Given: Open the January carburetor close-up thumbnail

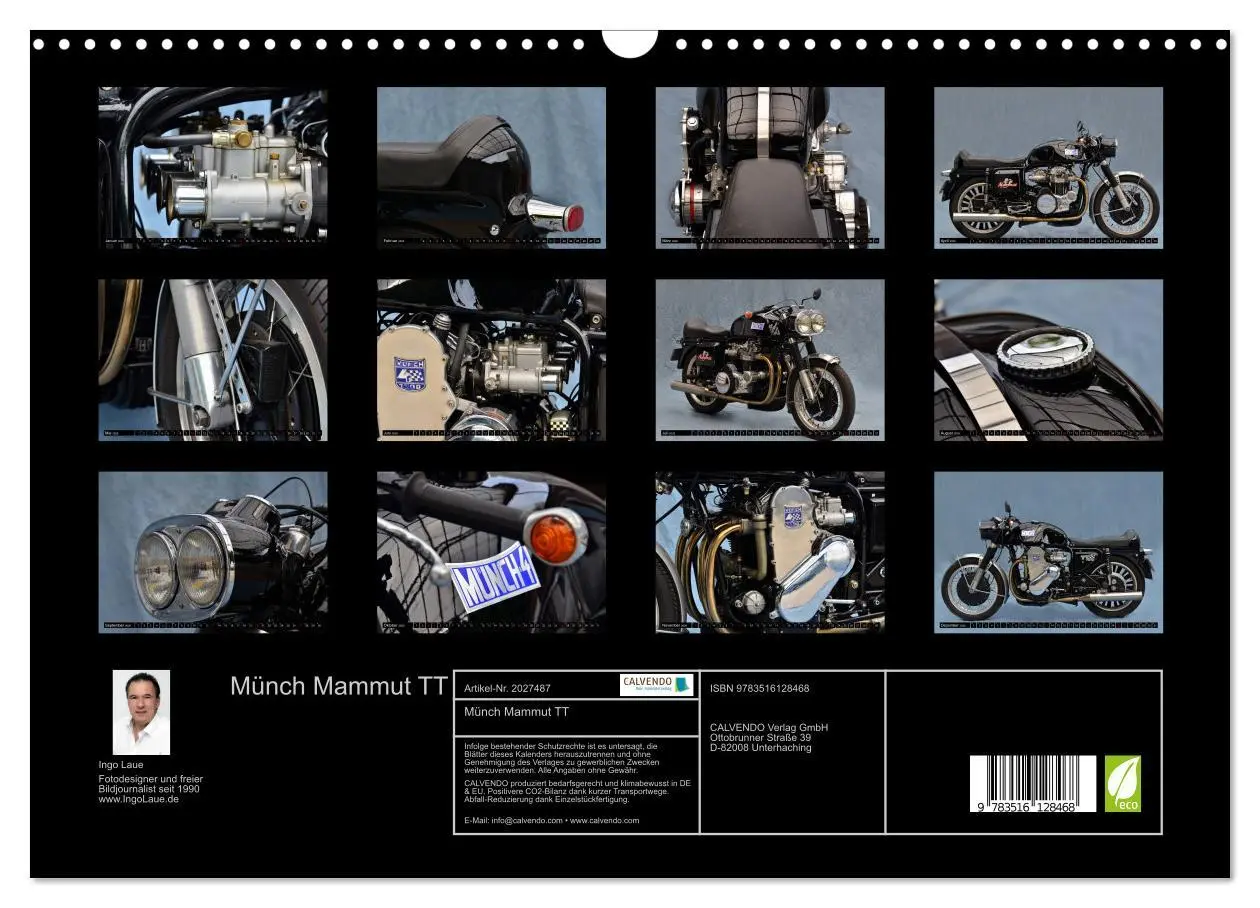Looking at the screenshot, I should [x=213, y=167].
